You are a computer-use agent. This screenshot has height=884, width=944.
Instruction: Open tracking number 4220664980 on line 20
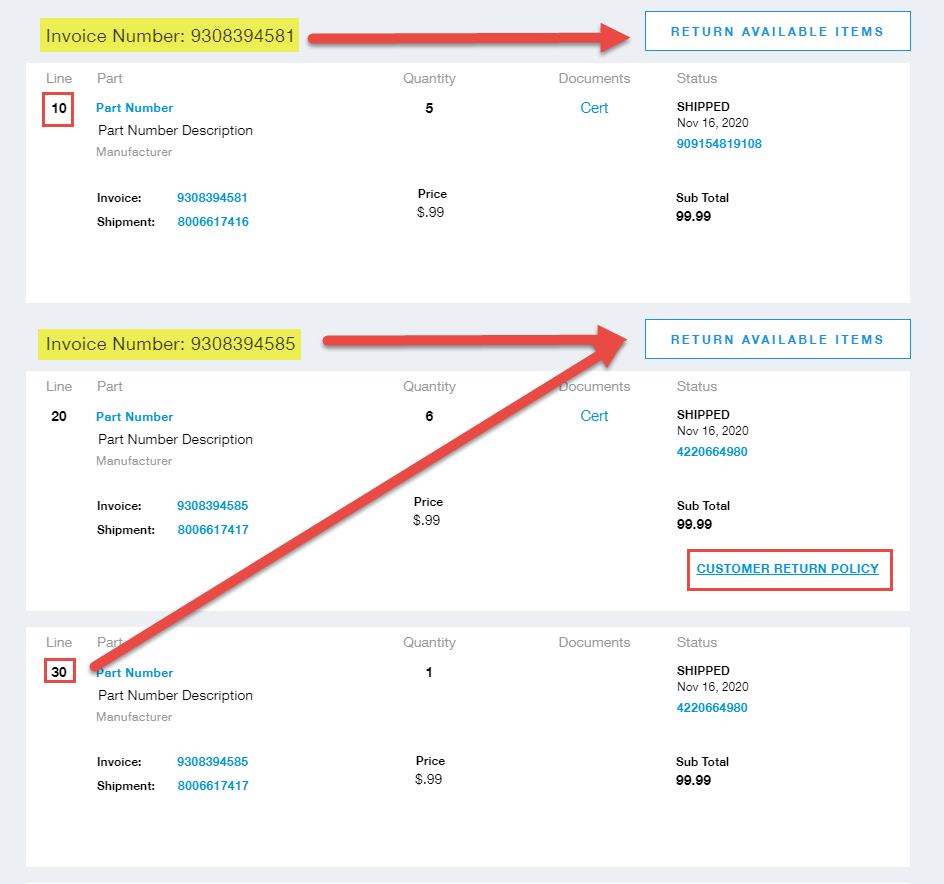(712, 451)
